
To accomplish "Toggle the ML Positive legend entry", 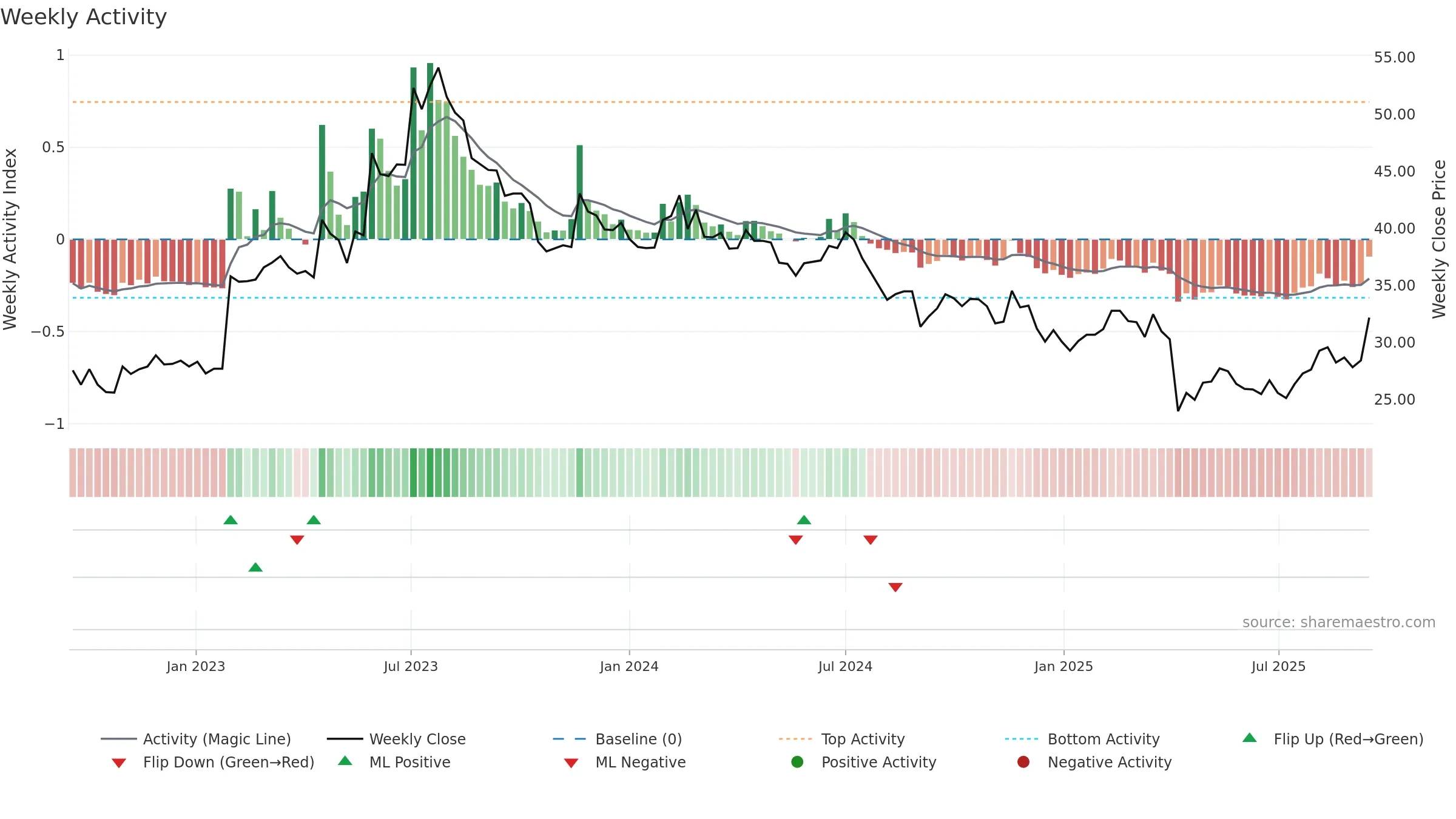I will pyautogui.click(x=394, y=762).
